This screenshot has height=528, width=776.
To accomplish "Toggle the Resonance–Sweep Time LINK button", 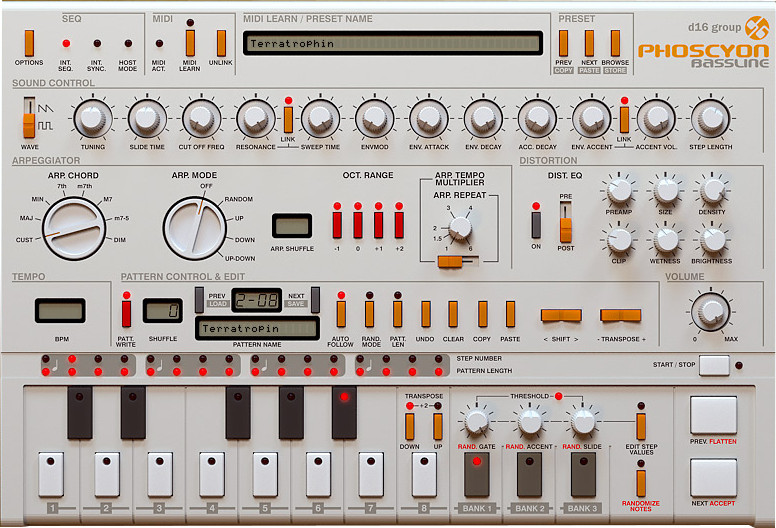I will click(288, 119).
